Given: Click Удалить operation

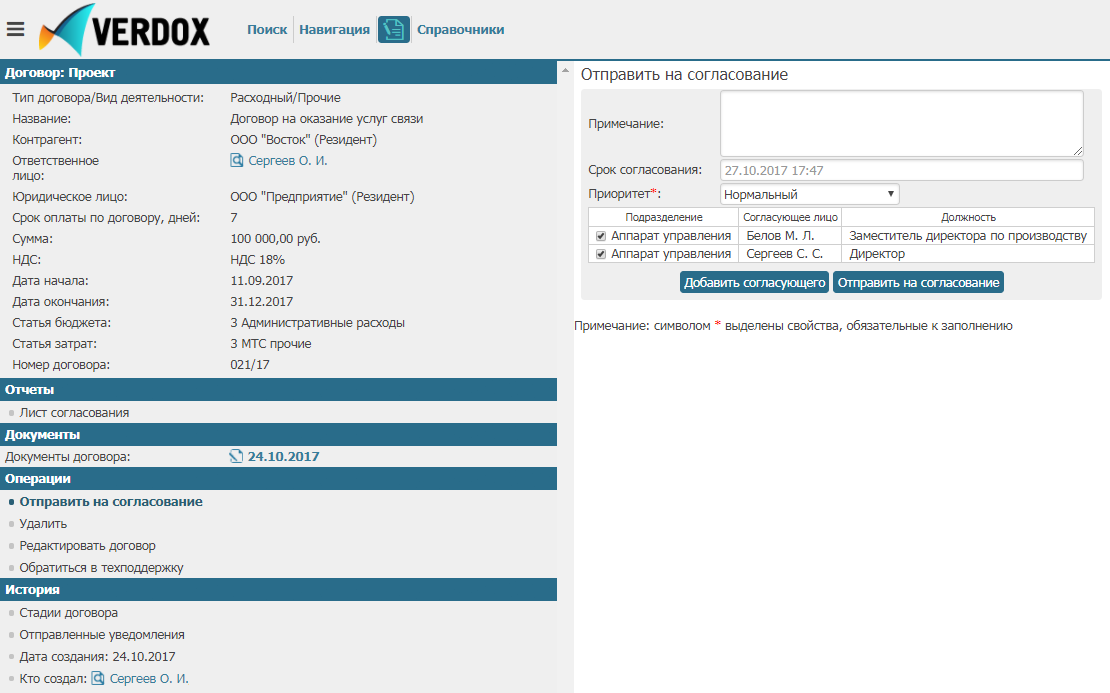Looking at the screenshot, I should point(43,524).
